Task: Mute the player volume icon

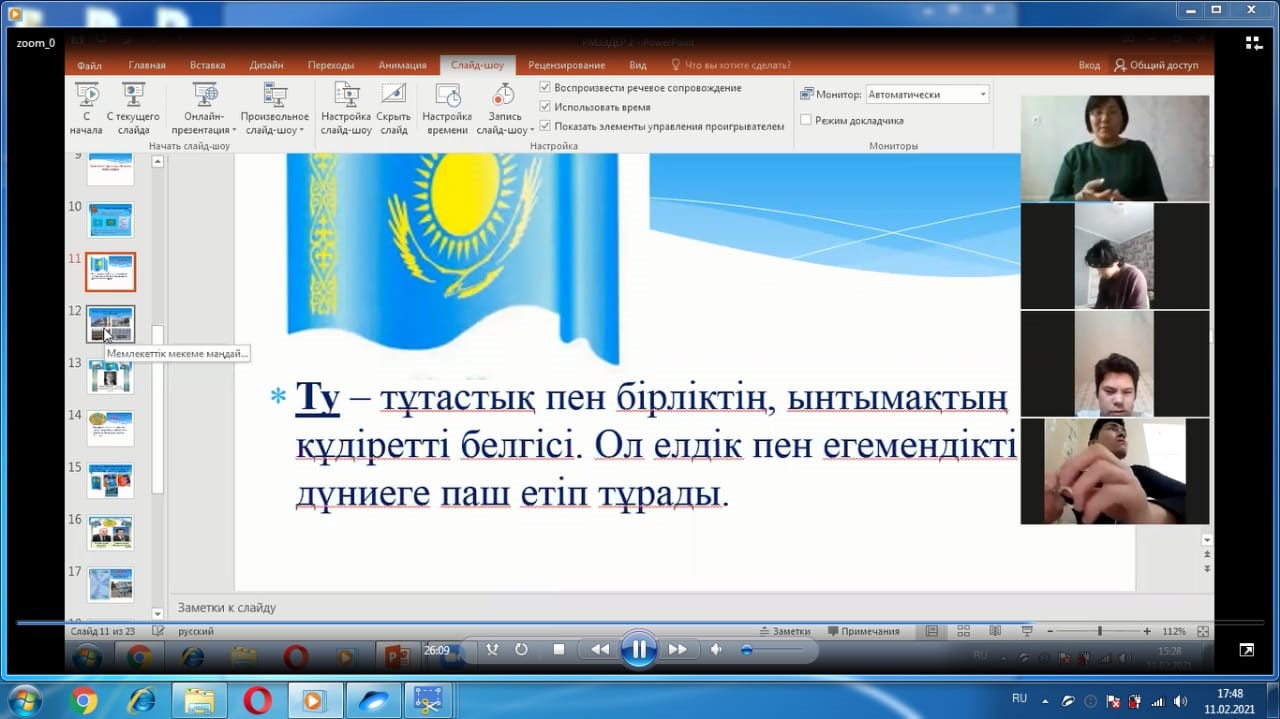Action: (x=716, y=650)
